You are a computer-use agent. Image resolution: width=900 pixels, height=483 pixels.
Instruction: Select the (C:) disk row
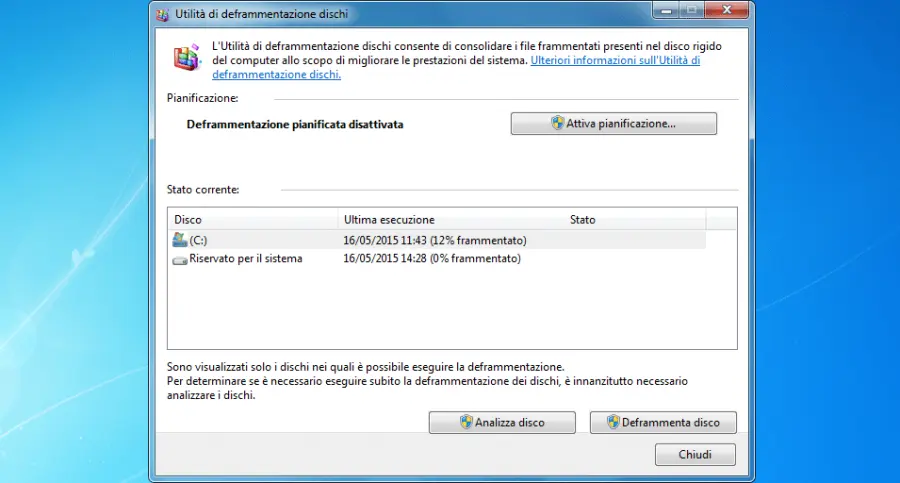click(437, 240)
